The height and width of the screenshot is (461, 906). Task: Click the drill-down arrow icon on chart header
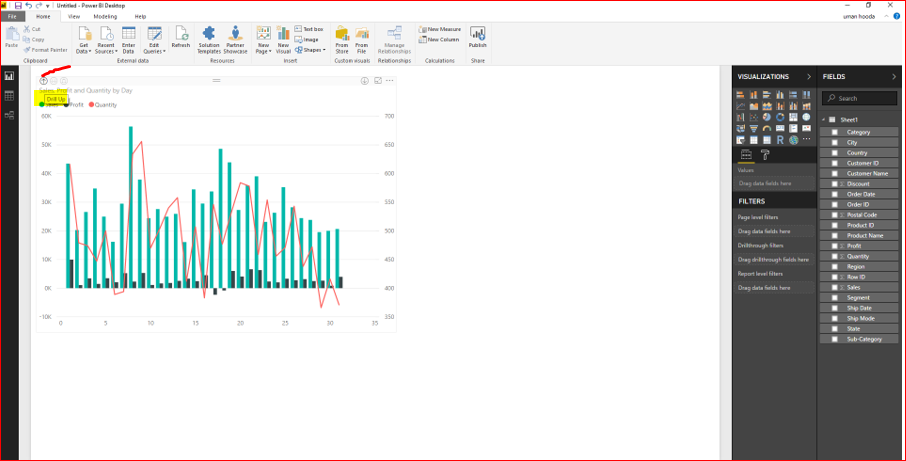tap(365, 81)
